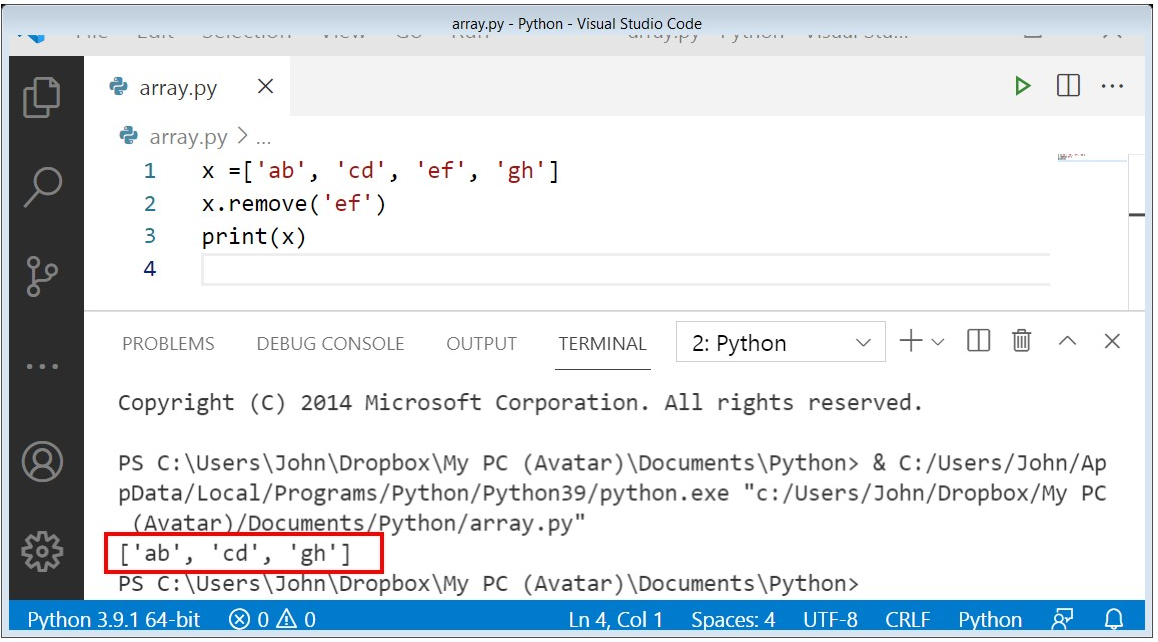Run the array.py Python file

coord(1022,85)
